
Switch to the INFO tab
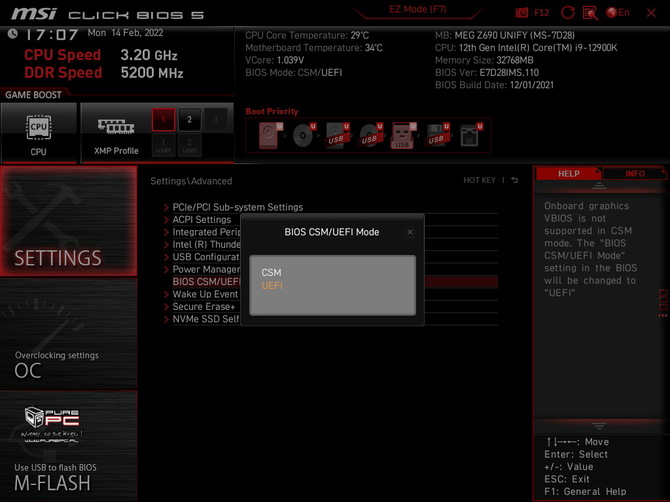pyautogui.click(x=634, y=174)
